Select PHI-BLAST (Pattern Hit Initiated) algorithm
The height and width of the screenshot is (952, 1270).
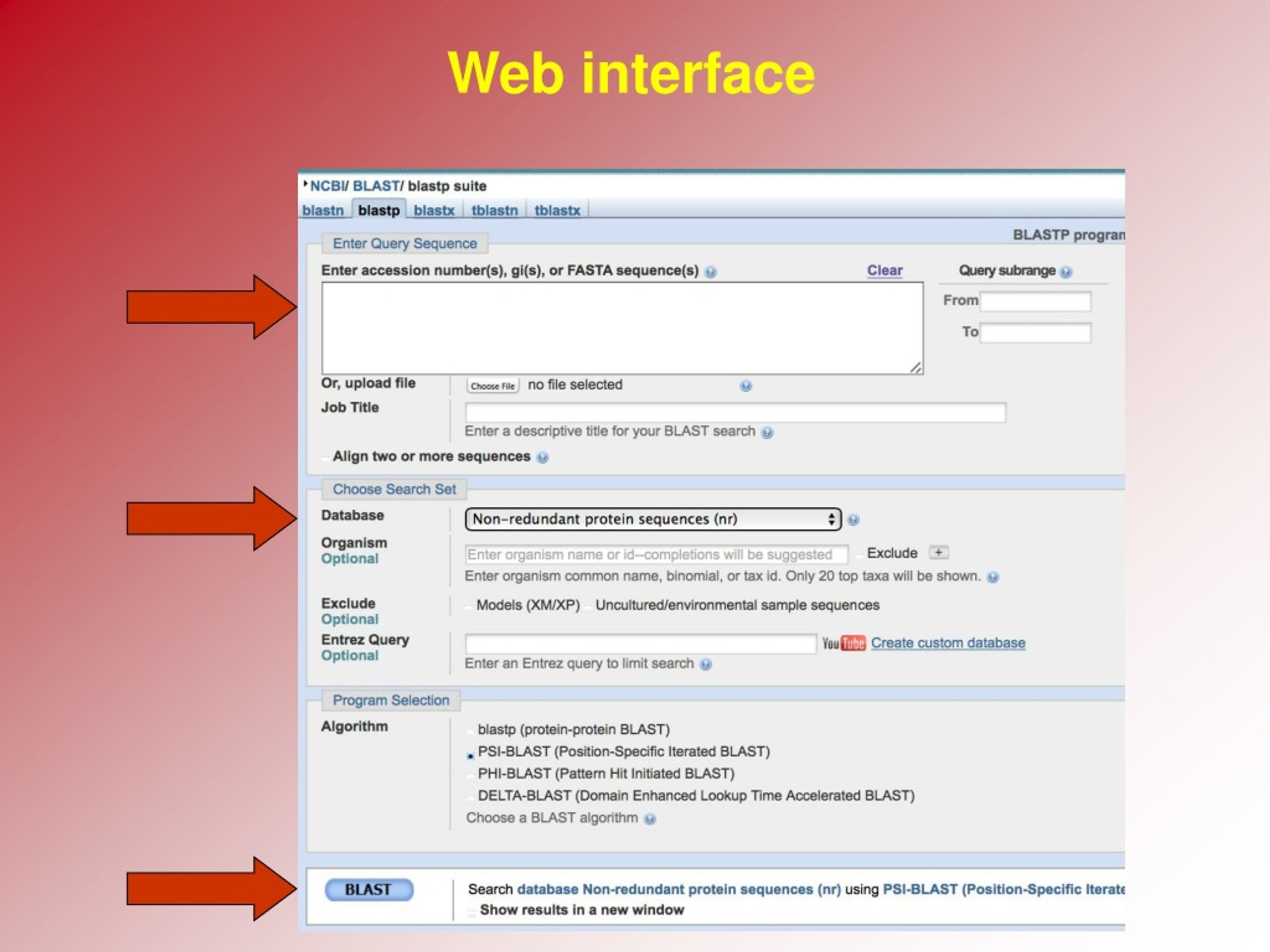tap(470, 775)
